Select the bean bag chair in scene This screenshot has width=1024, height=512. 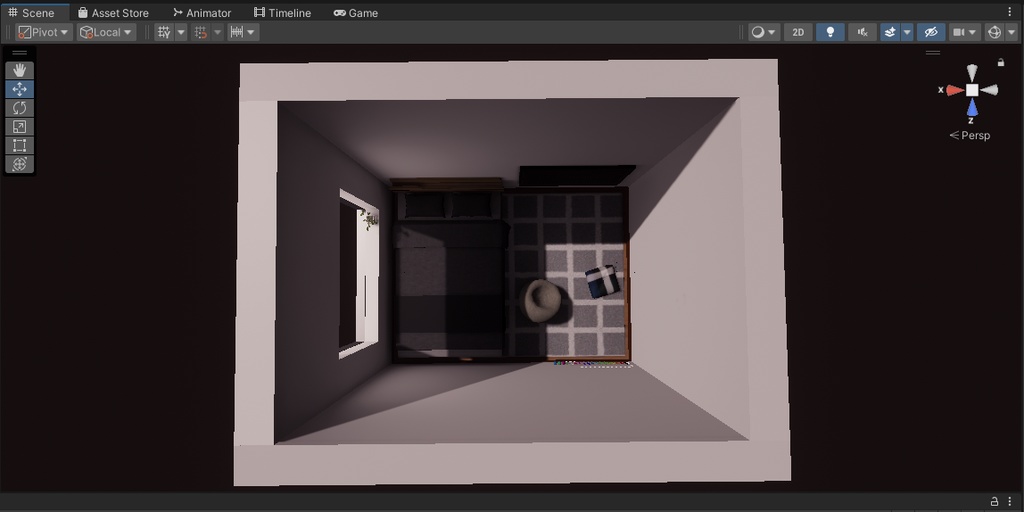click(x=542, y=300)
